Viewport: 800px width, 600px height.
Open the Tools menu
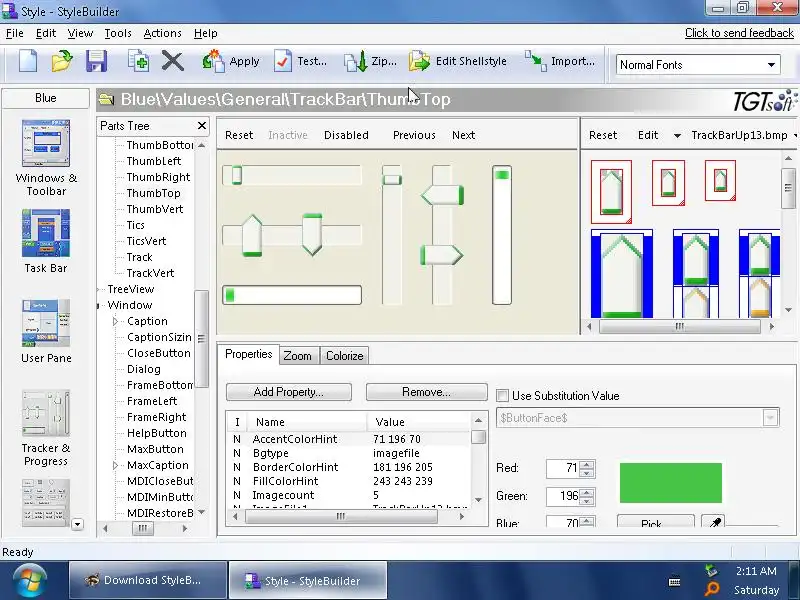pyautogui.click(x=118, y=33)
